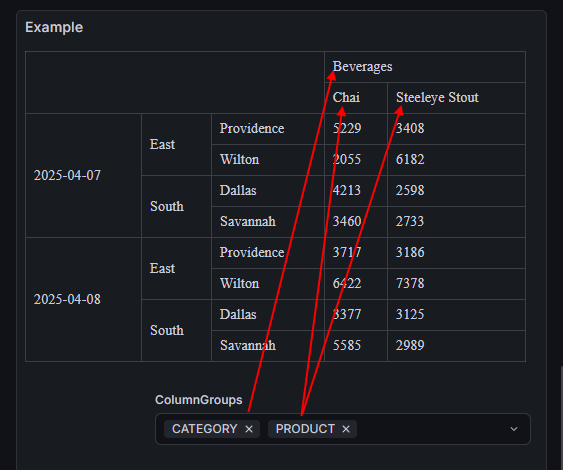Click Dallas city in the 2025-04-08 group
Screen dimensions: 563x470
click(268, 315)
